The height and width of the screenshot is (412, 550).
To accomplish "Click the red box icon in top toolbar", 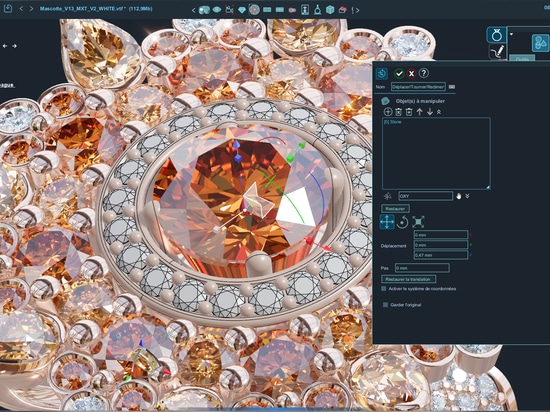I will pos(342,10).
